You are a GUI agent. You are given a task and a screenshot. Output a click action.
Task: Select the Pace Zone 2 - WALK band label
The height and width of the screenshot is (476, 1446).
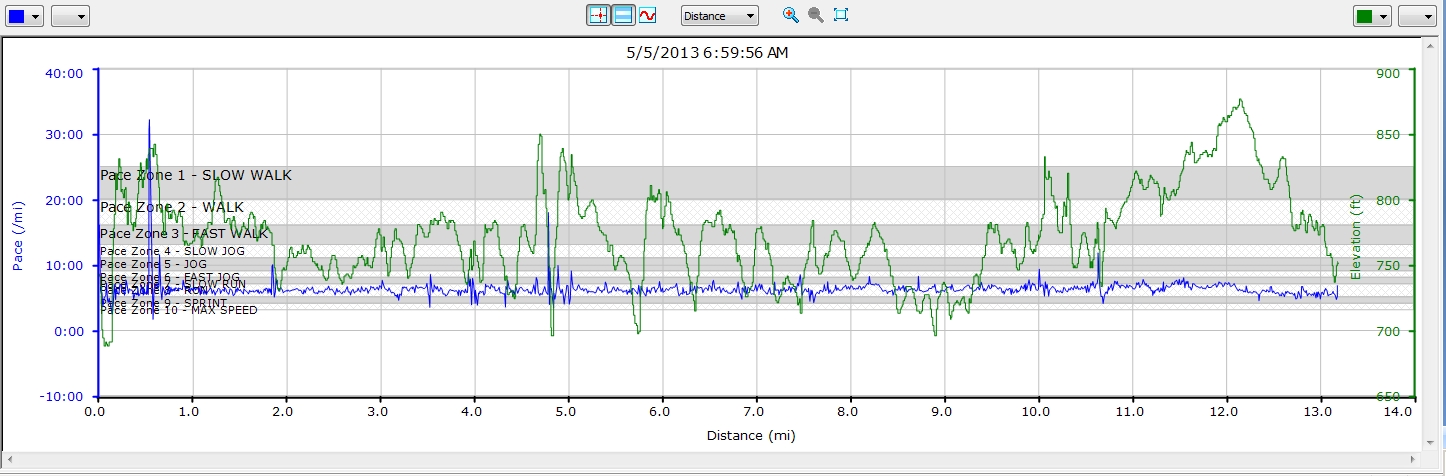click(x=172, y=207)
